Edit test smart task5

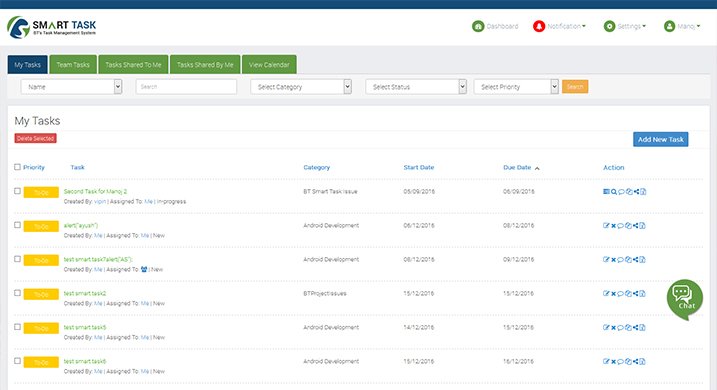(x=606, y=327)
